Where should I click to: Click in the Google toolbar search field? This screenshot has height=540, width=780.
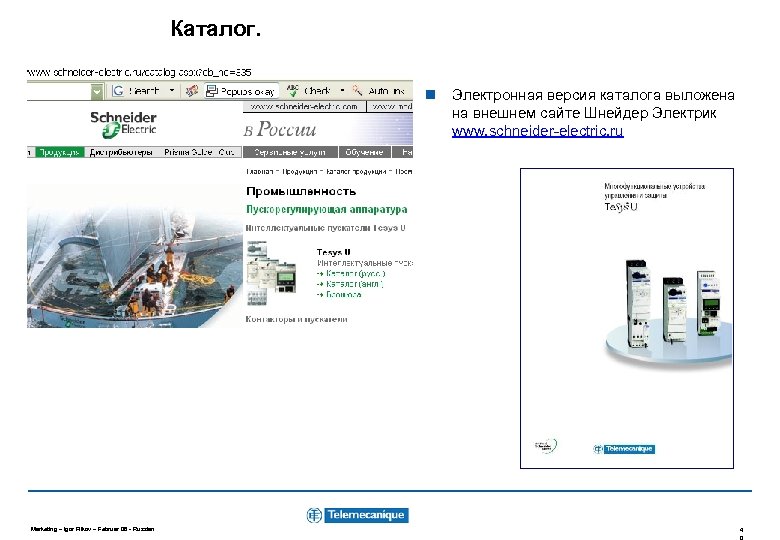point(59,91)
